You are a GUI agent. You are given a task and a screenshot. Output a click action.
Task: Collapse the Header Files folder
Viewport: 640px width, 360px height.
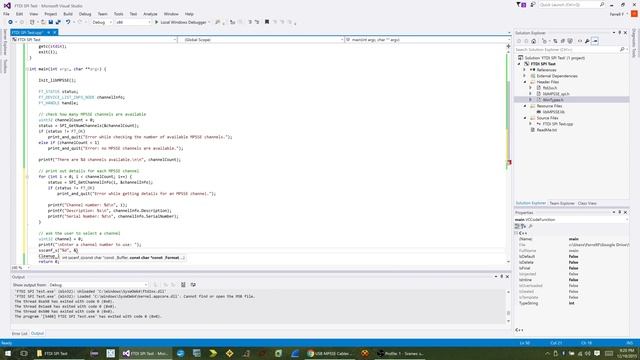coord(525,82)
